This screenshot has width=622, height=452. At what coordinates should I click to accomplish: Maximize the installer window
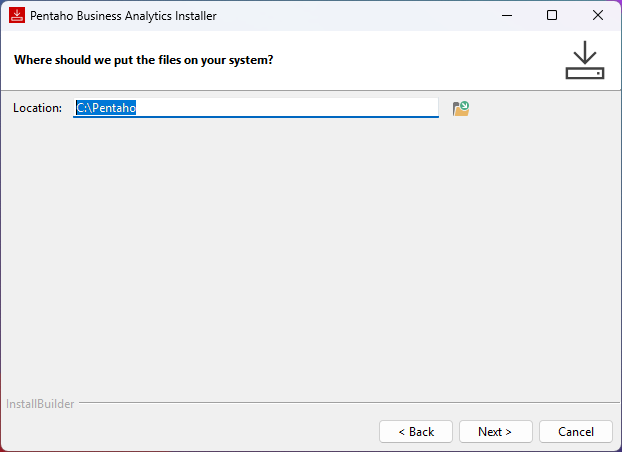[552, 16]
